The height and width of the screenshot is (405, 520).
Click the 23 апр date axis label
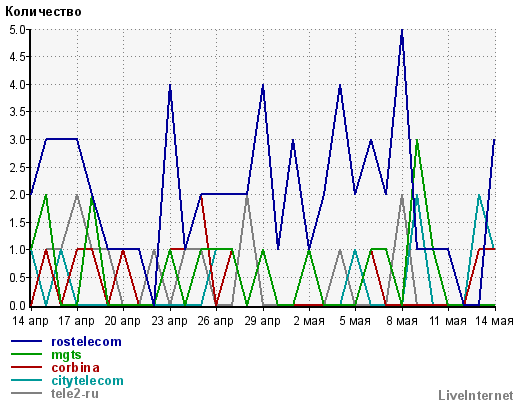(x=169, y=321)
